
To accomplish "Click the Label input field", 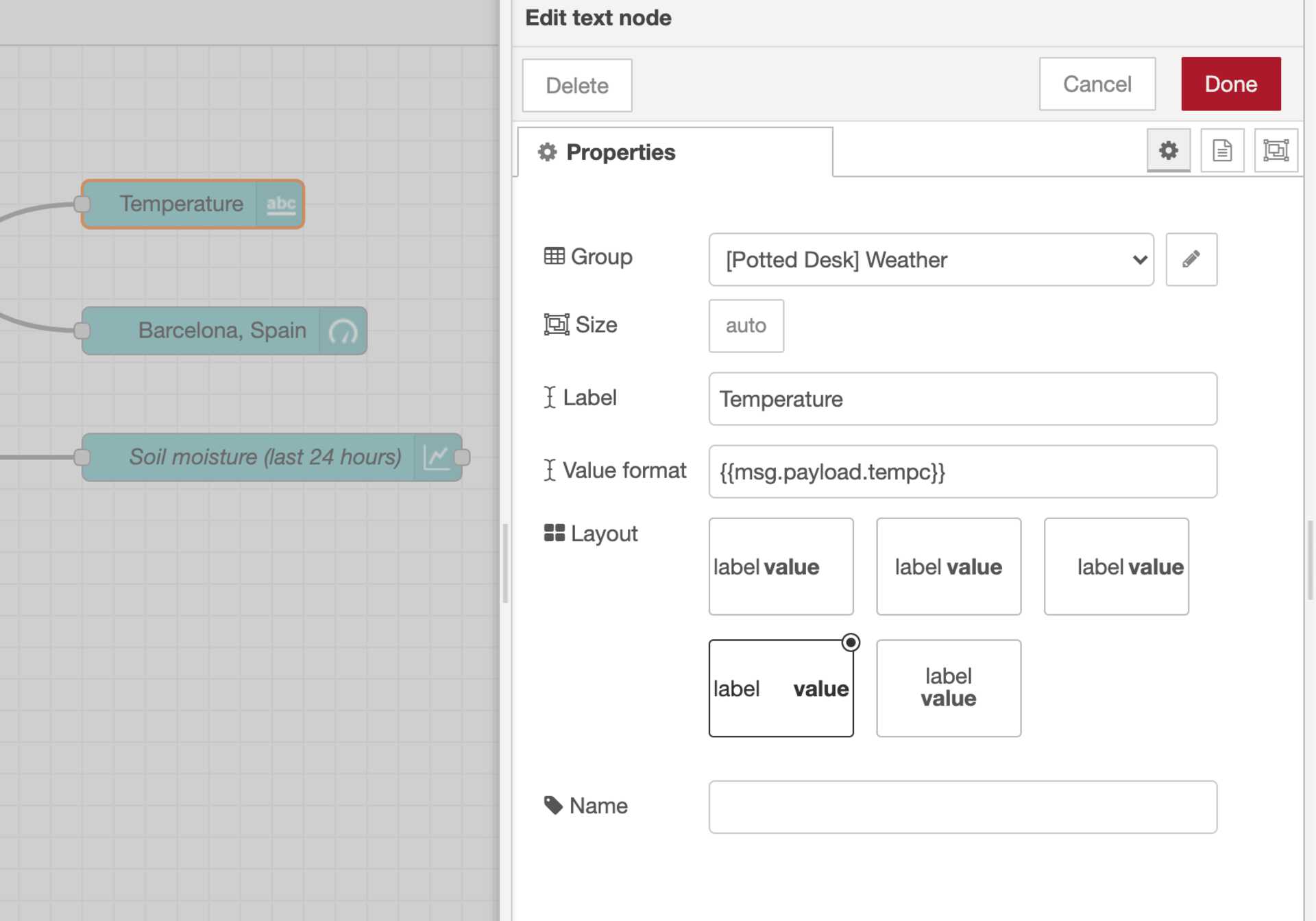I will pyautogui.click(x=963, y=398).
